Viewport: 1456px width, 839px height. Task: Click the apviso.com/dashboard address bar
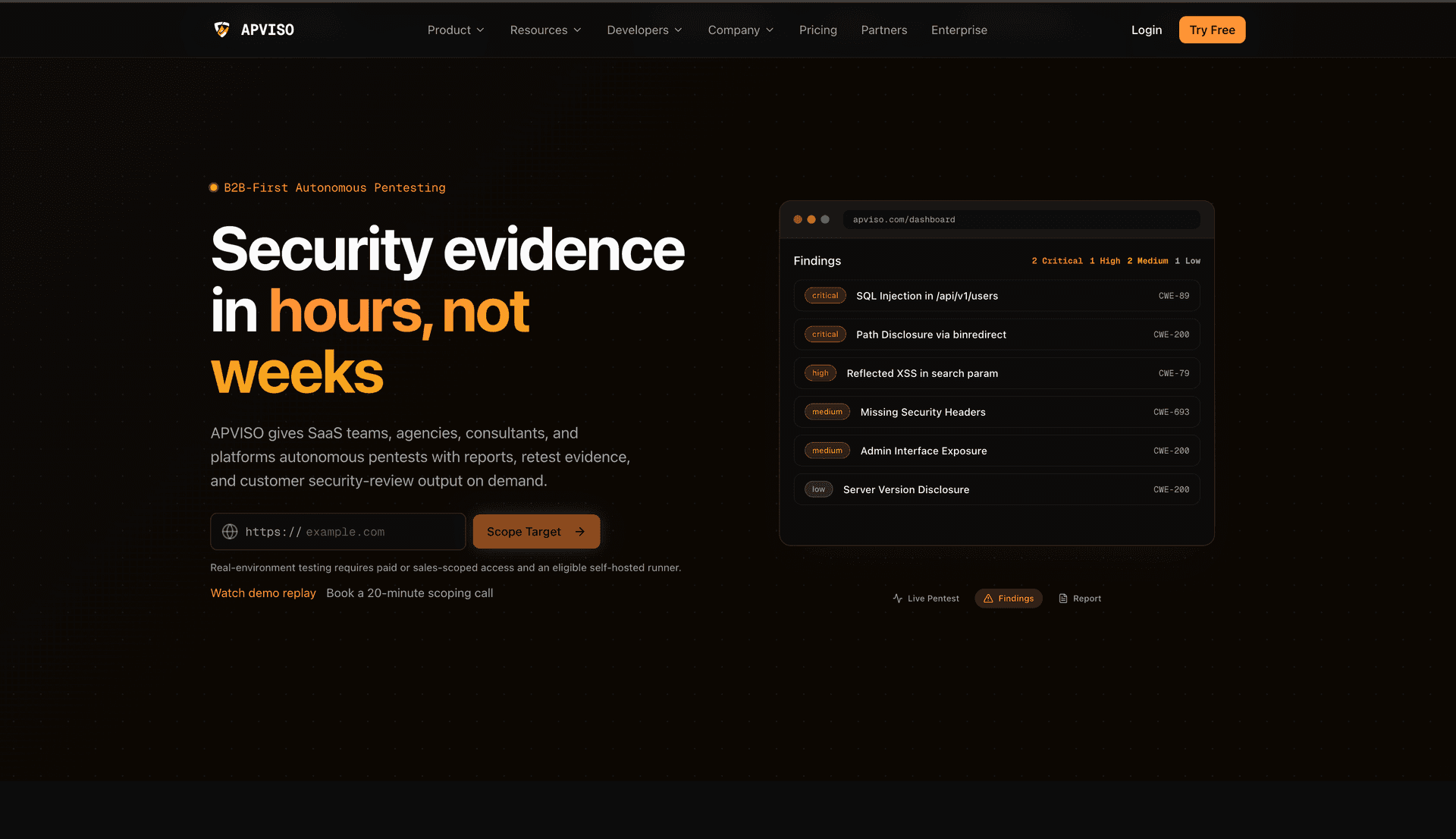(x=1021, y=219)
